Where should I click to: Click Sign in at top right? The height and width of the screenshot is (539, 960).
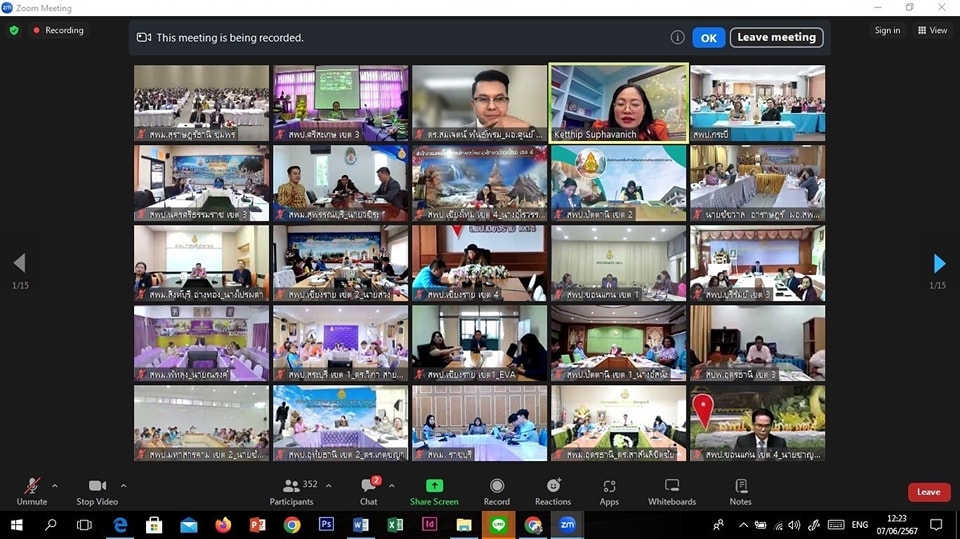tap(887, 30)
